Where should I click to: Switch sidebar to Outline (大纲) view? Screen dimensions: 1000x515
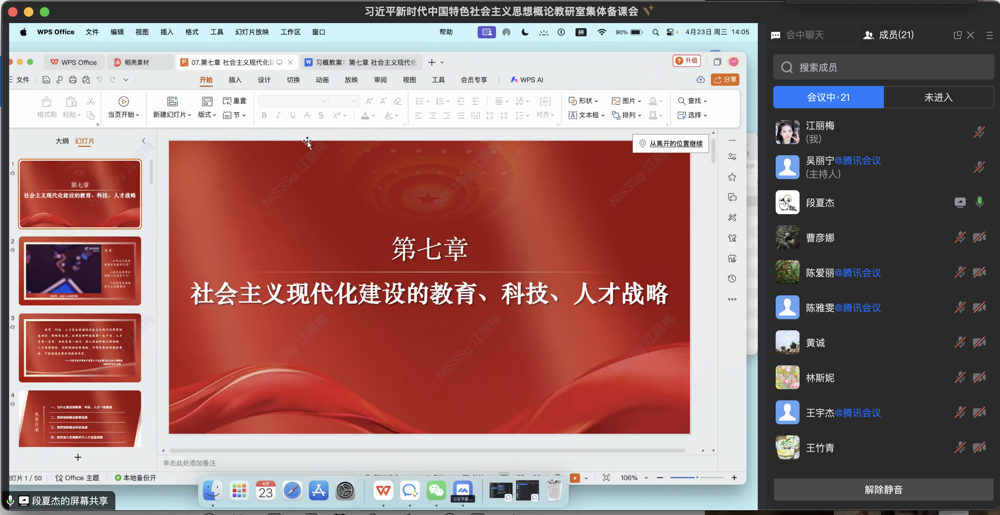(62, 141)
